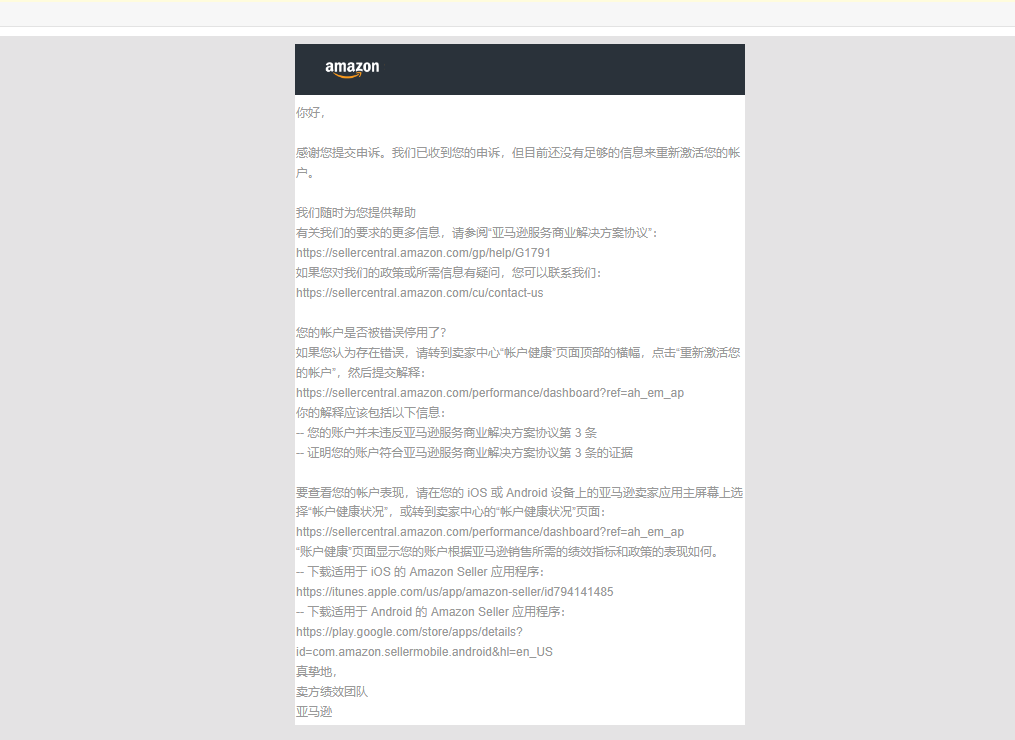Image resolution: width=1015 pixels, height=740 pixels.
Task: Click the line 如果您对我们的政策或所需信息有疑问
Action: point(449,273)
